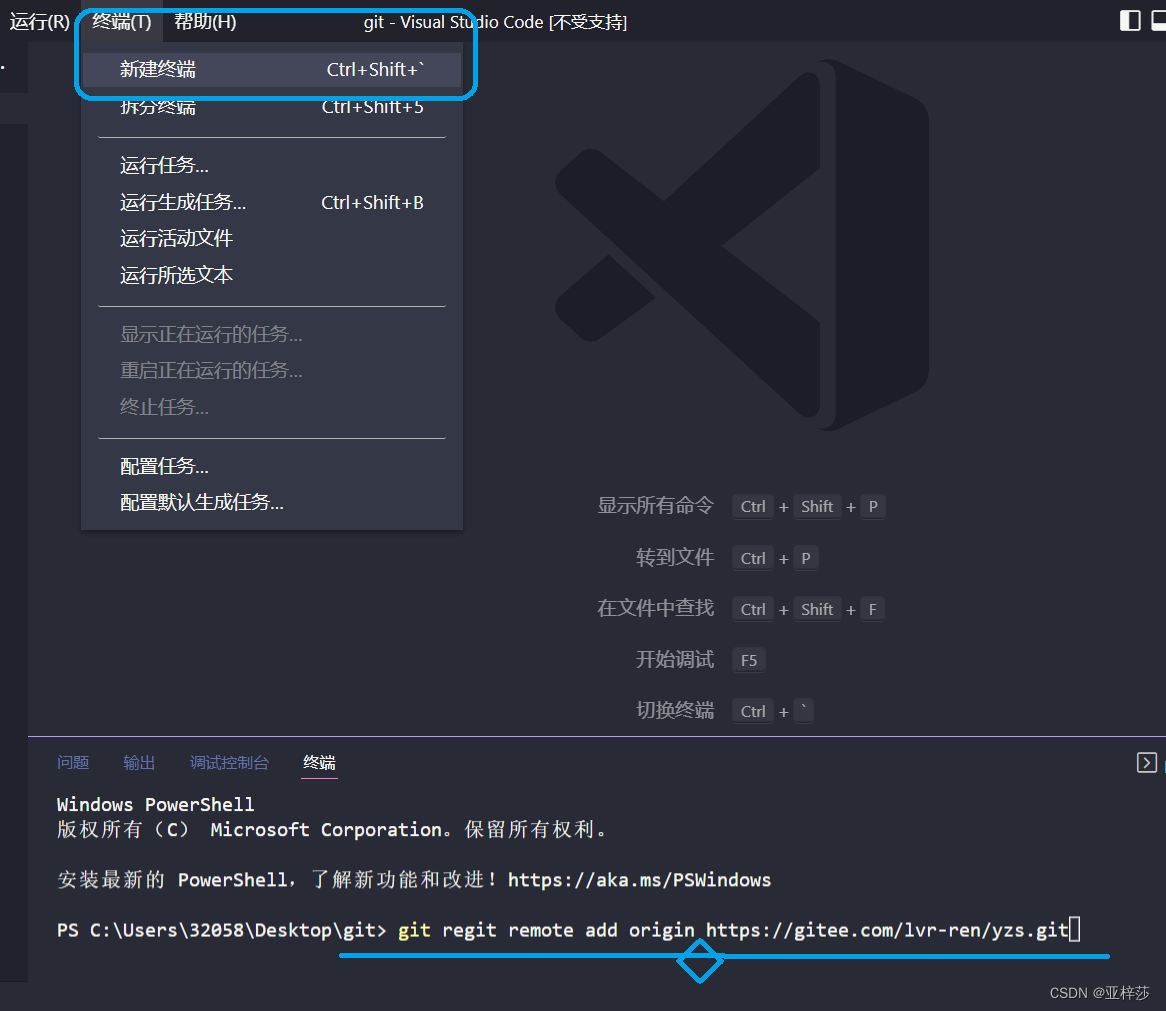Screen dimensions: 1166x1011
Task: Choose 配置任务... menu entry
Action: pyautogui.click(x=272, y=466)
